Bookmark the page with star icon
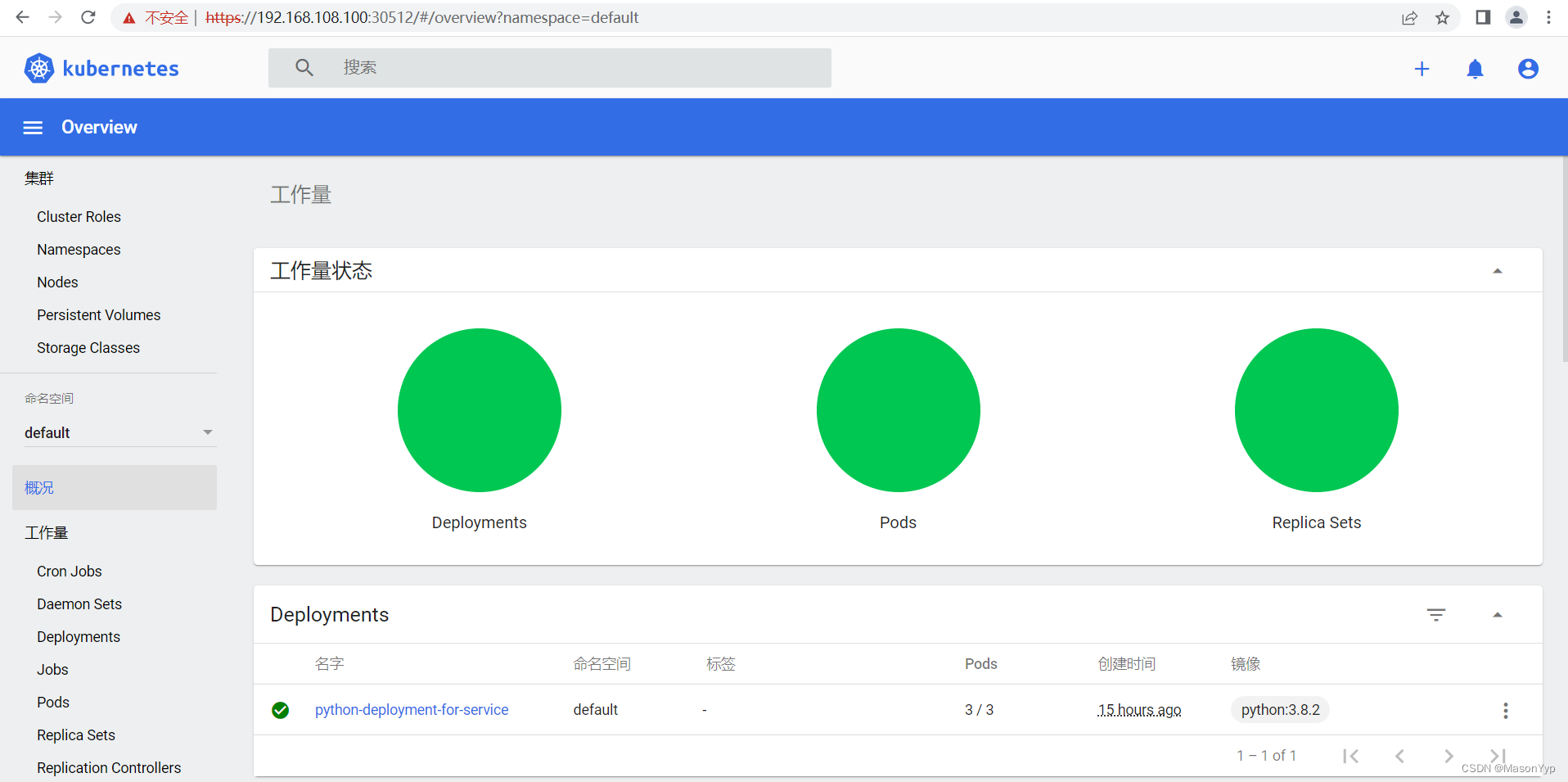 click(1443, 17)
